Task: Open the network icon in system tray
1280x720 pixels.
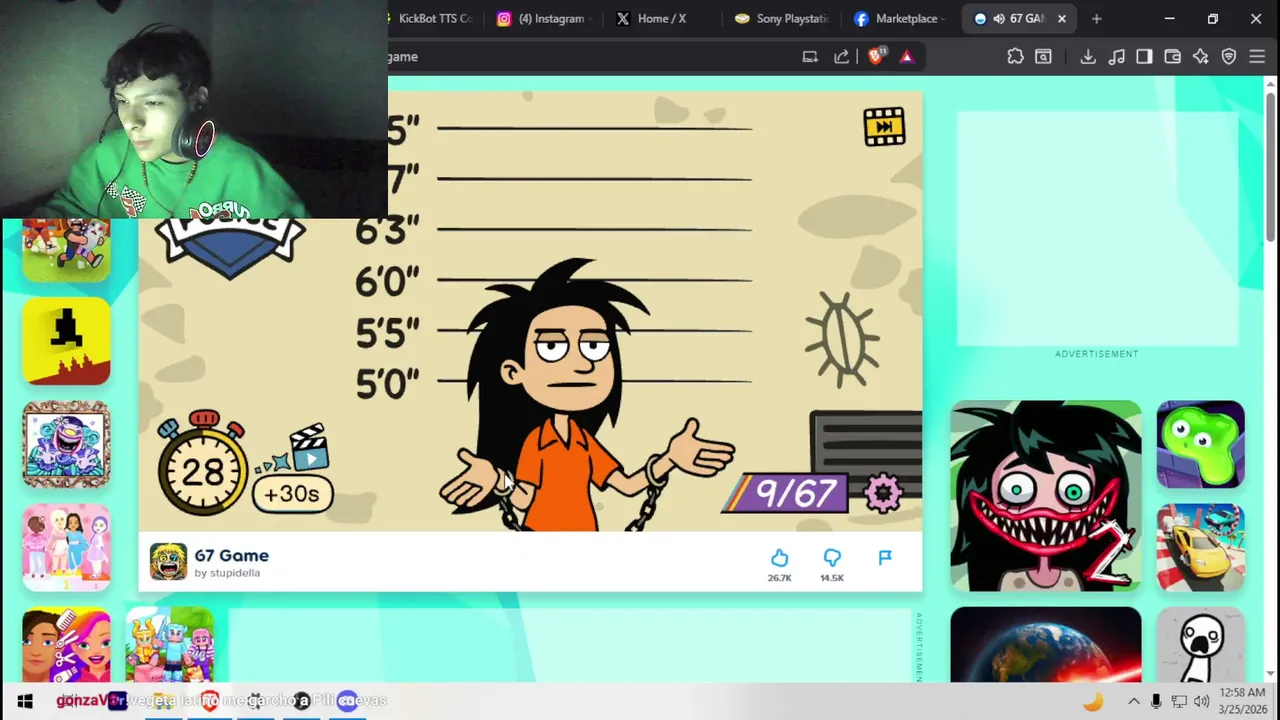Action: click(1179, 701)
